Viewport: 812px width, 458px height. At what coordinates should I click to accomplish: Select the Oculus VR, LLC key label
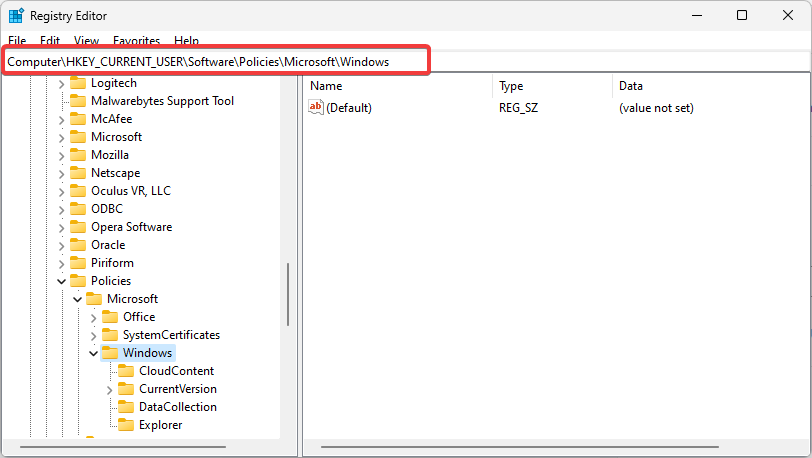130,191
